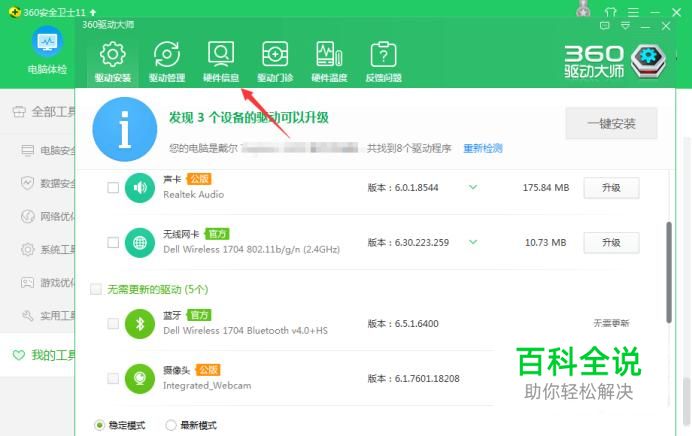Open the skin shirt icon in title bar

pyautogui.click(x=611, y=12)
